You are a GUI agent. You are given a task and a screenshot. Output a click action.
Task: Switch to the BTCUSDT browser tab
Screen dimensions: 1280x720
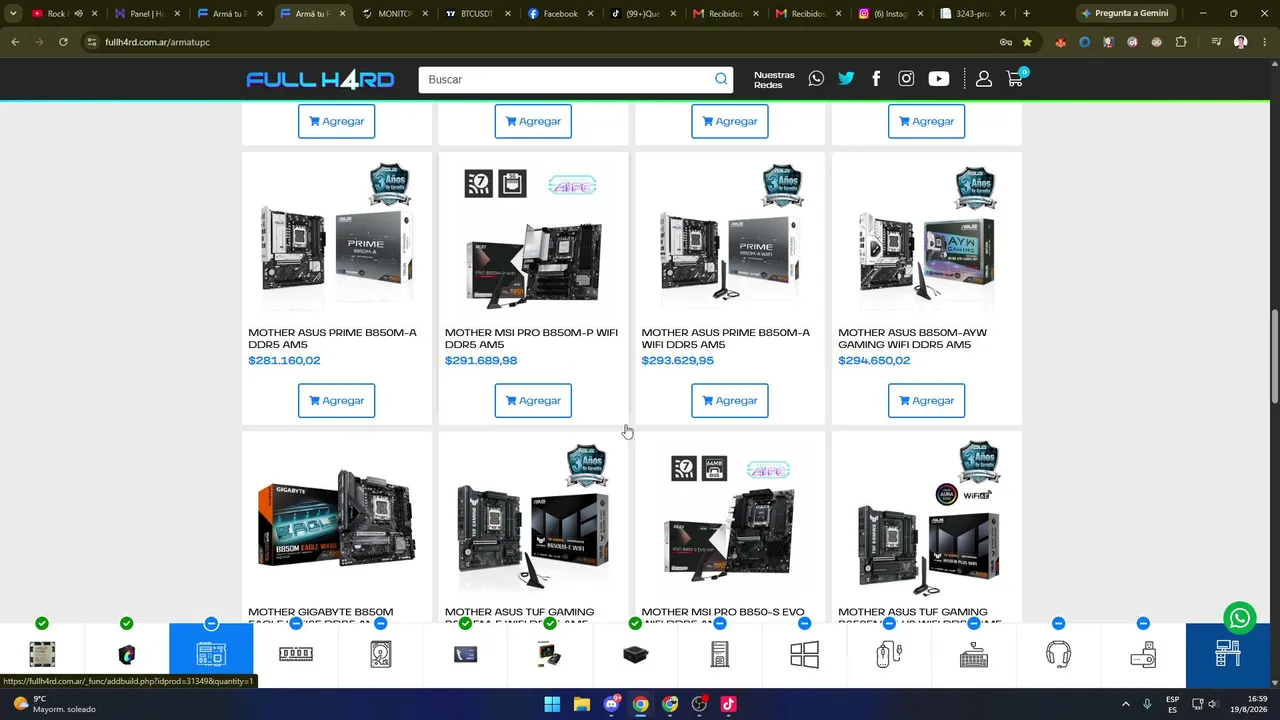[x=470, y=14]
